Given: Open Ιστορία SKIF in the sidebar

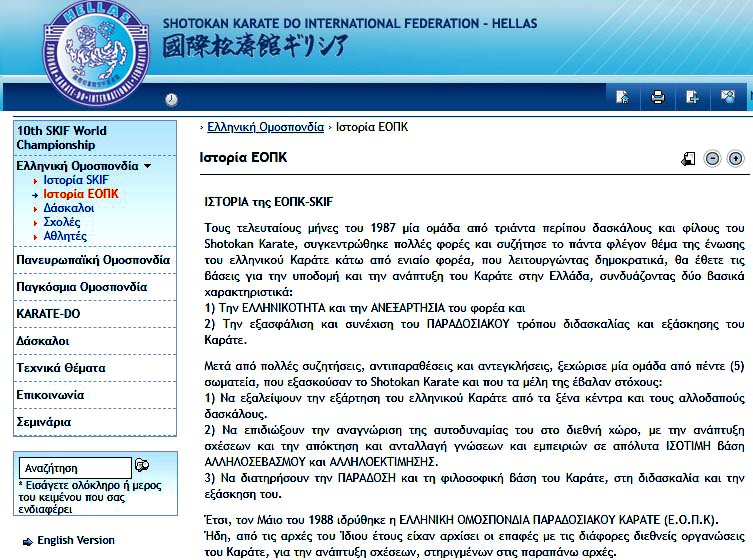Looking at the screenshot, I should (76, 180).
